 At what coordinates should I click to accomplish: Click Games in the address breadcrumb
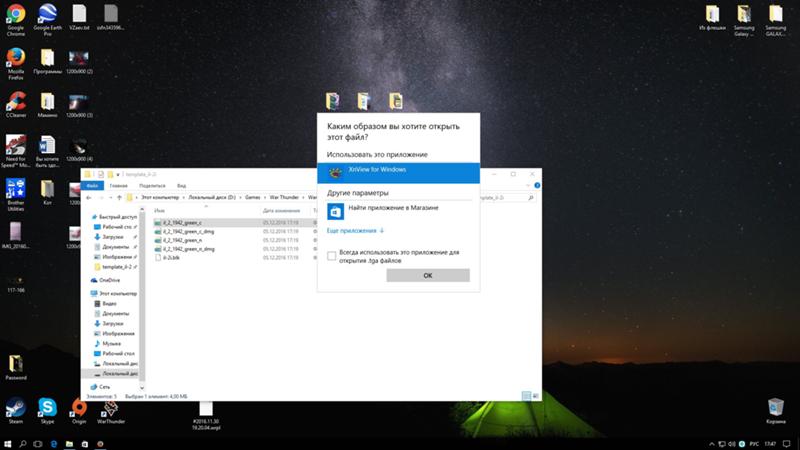[x=253, y=197]
